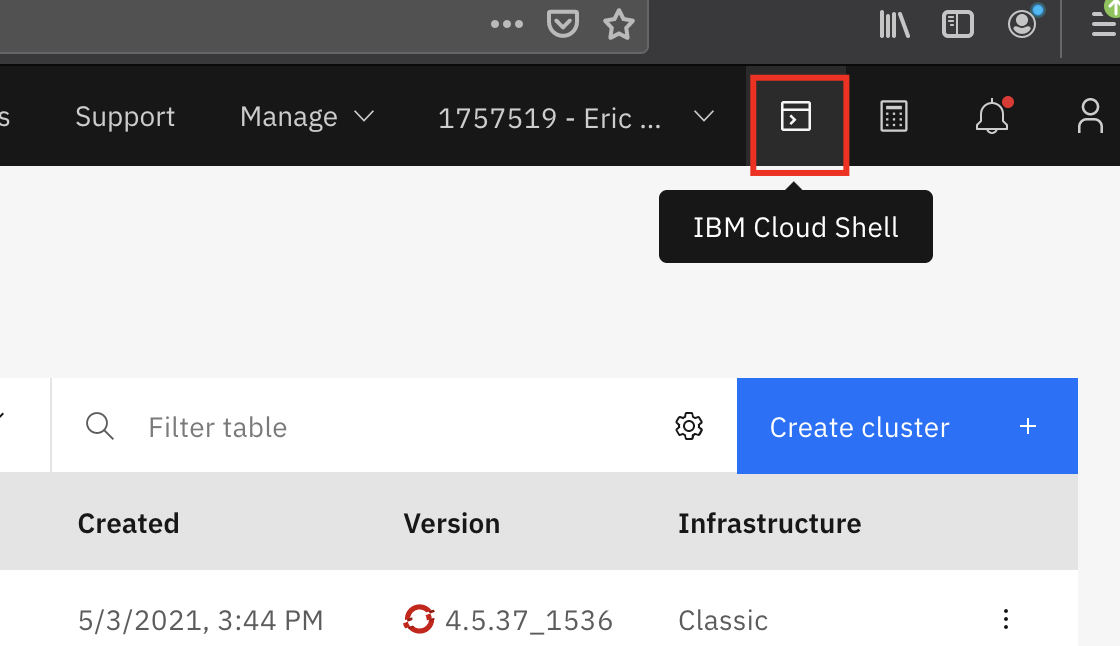Save page to Pocket
1120x646 pixels.
pyautogui.click(x=563, y=24)
